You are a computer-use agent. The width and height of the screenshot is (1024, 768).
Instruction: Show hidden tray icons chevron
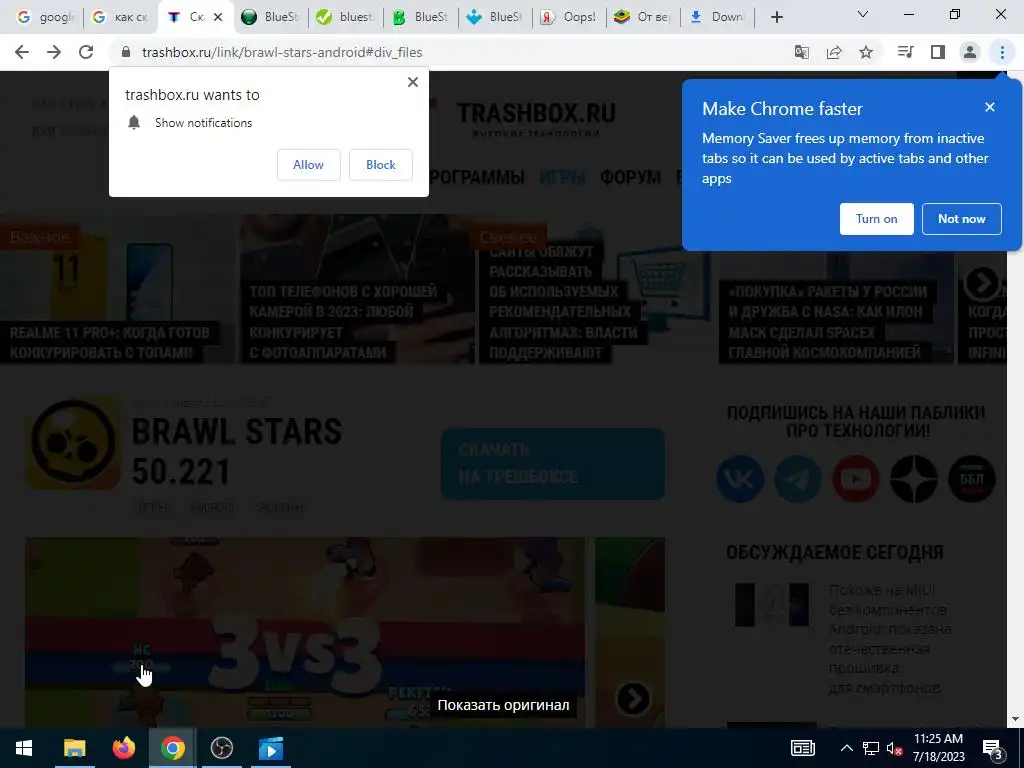click(x=846, y=748)
